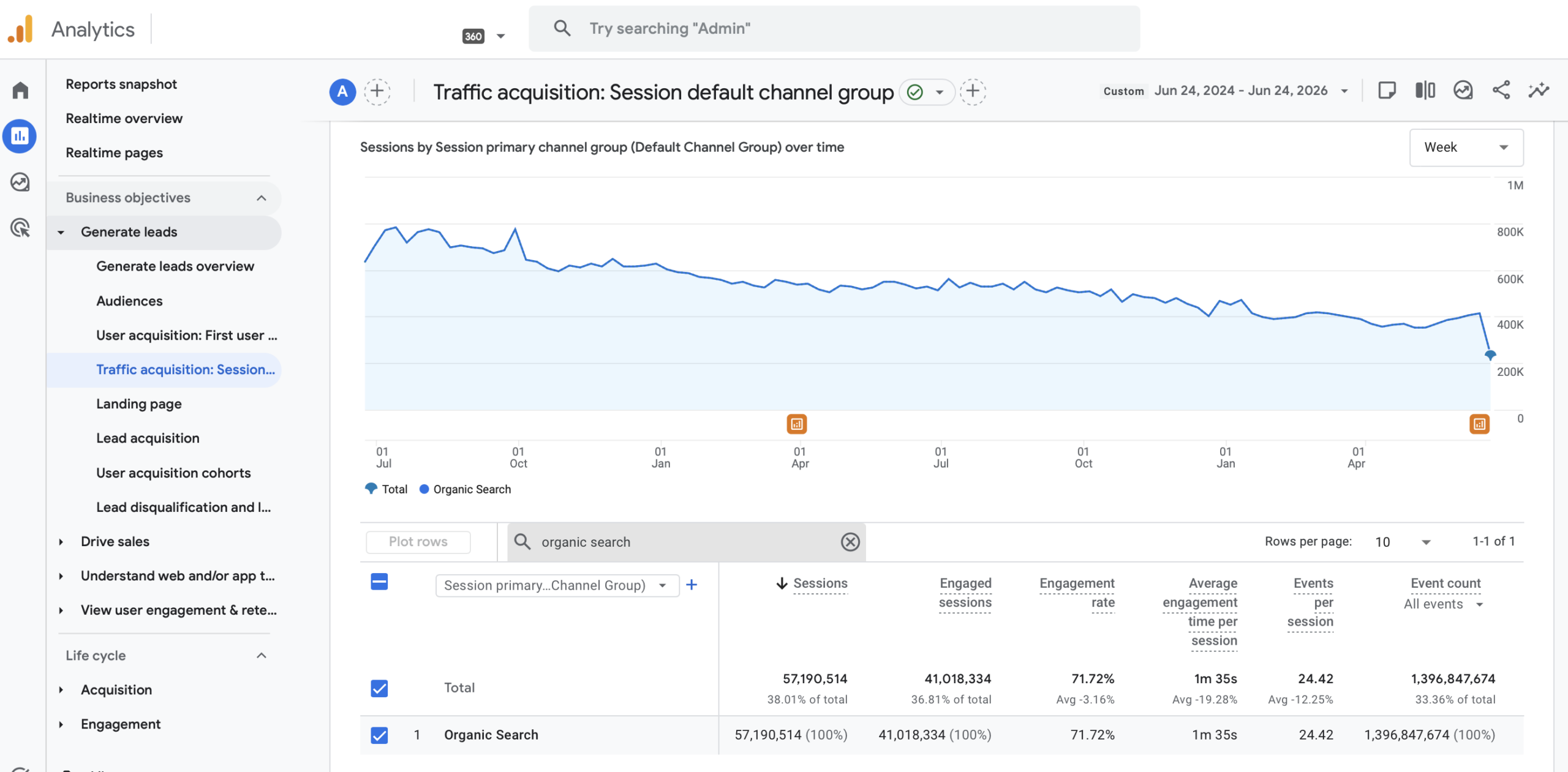Open the report status dropdown arrow
The image size is (1568, 772).
point(940,92)
